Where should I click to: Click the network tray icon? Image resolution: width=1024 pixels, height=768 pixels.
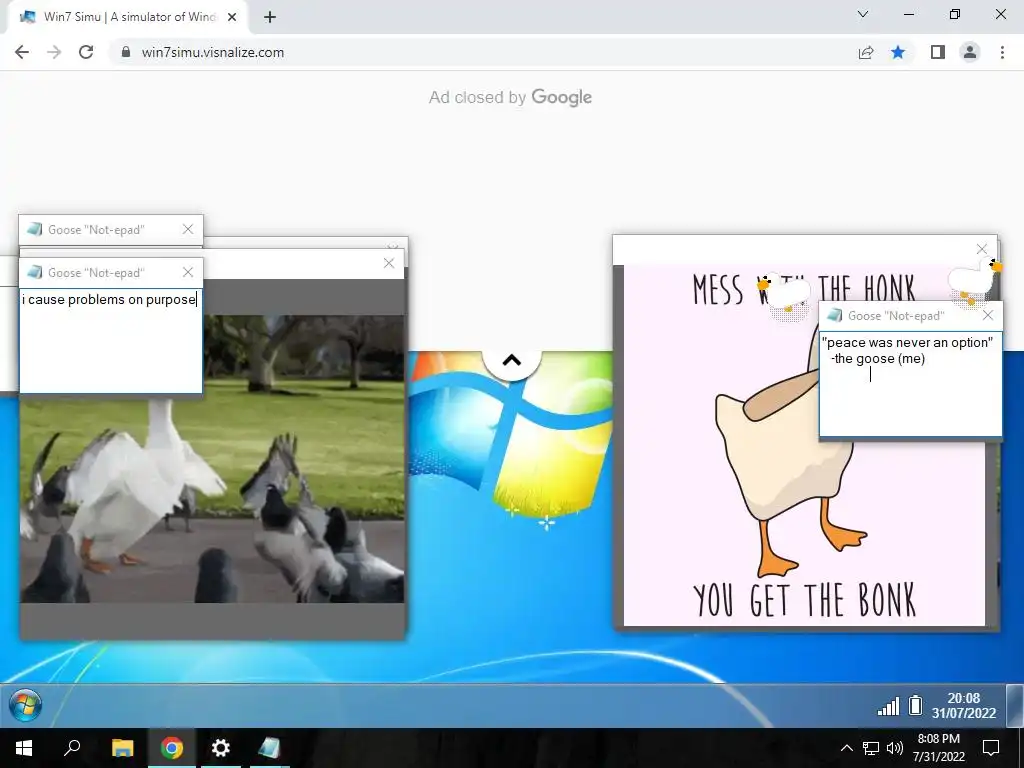pos(871,748)
